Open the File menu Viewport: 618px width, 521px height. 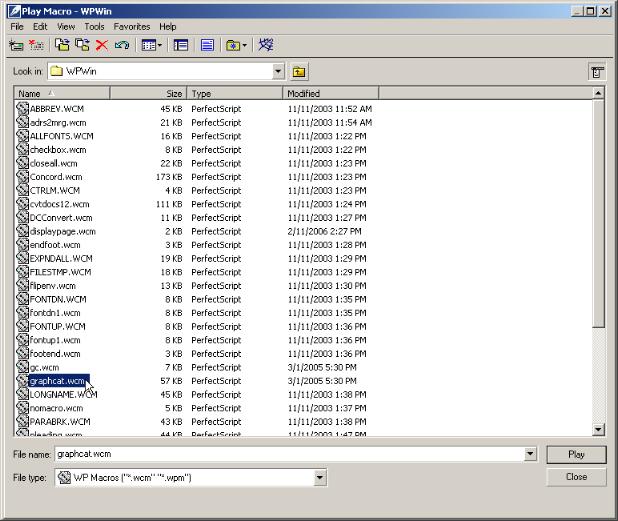click(17, 27)
